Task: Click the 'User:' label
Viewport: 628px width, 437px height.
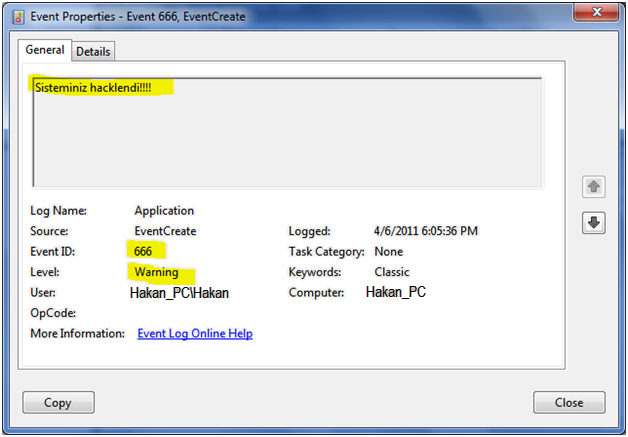Action: click(x=43, y=292)
